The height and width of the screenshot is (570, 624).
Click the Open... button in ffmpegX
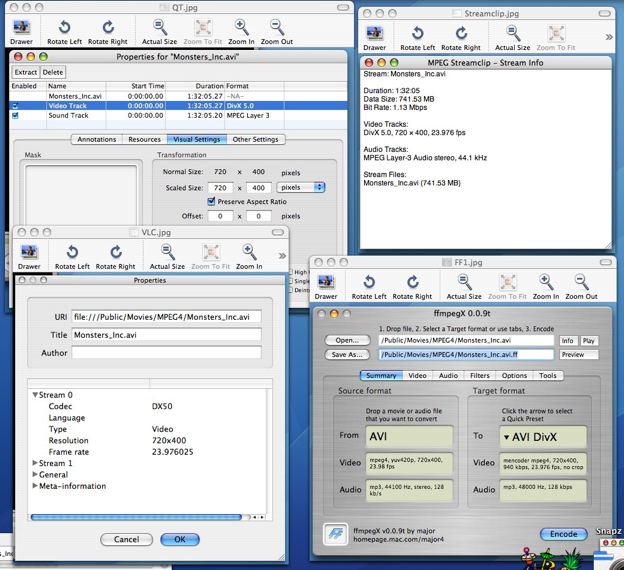coord(347,340)
